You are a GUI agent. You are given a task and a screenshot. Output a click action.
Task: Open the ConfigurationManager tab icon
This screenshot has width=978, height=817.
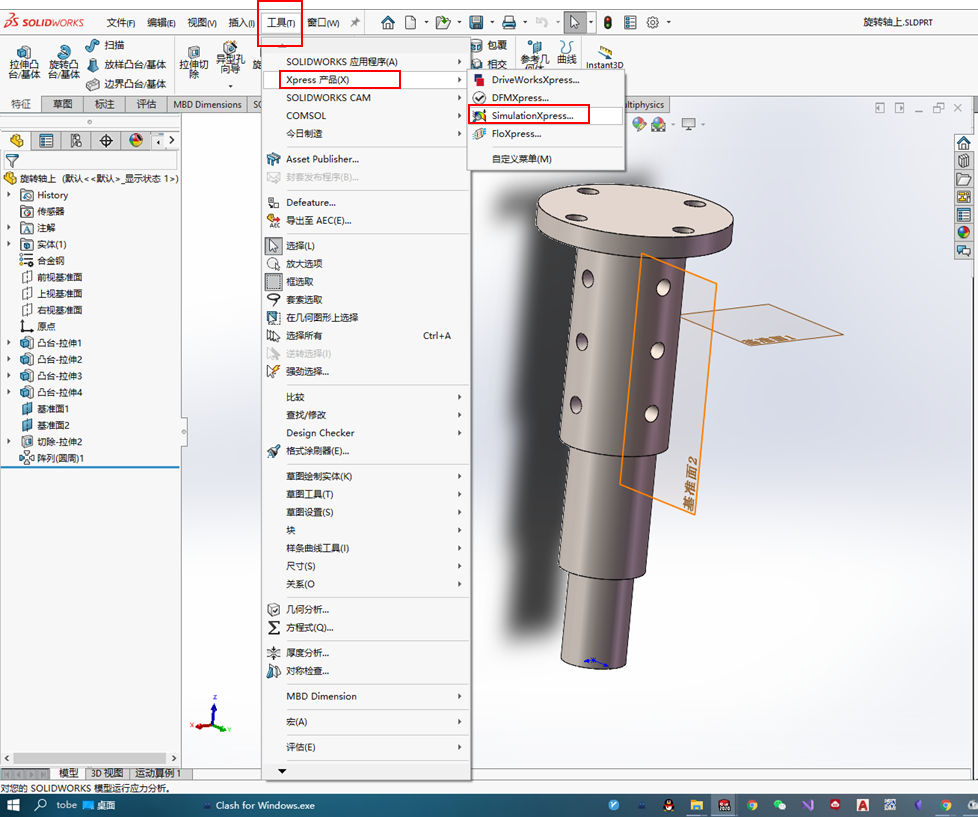pyautogui.click(x=76, y=141)
